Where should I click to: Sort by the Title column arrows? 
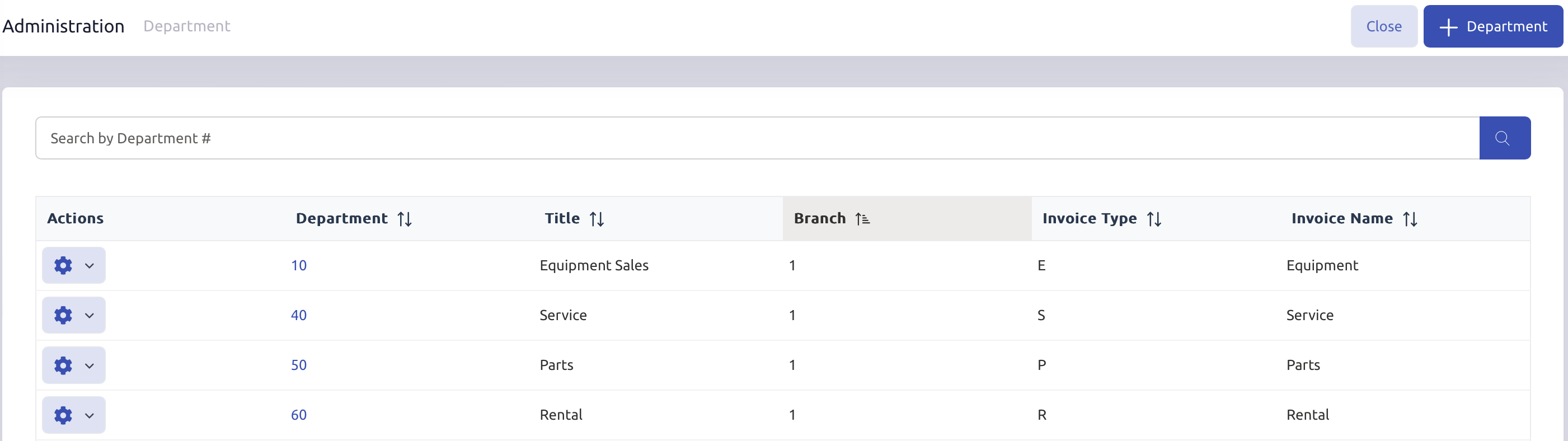click(x=597, y=219)
